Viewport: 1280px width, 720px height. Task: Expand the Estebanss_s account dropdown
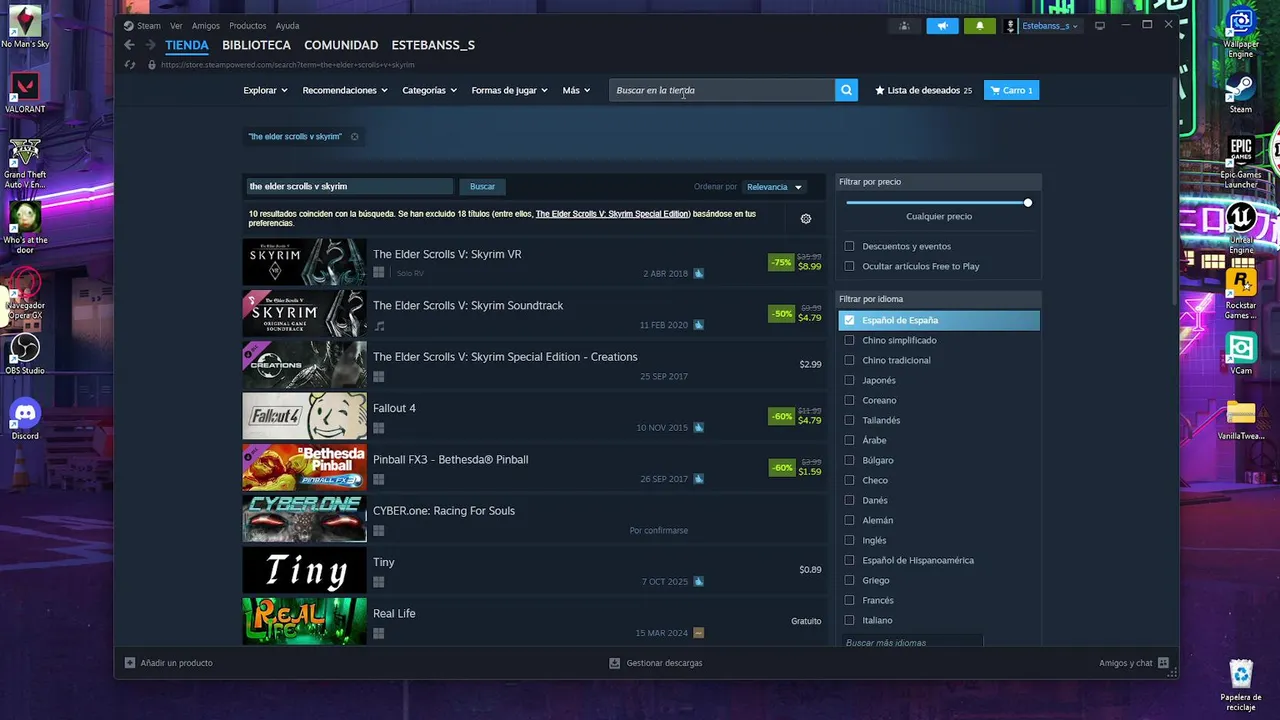click(x=1050, y=25)
